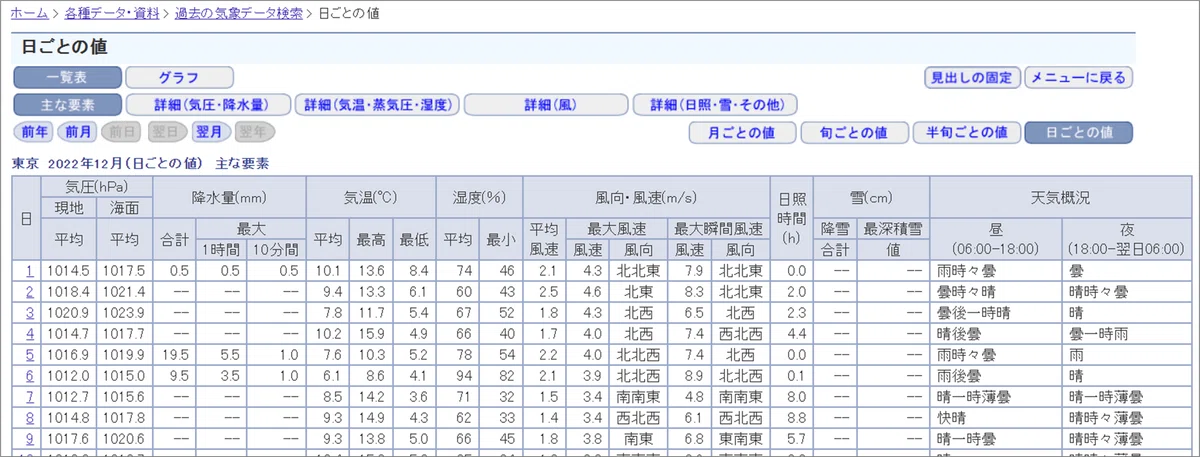This screenshot has height=457, width=1200.
Task: Click 快晴 daytime weather for day 8
Action: [952, 417]
